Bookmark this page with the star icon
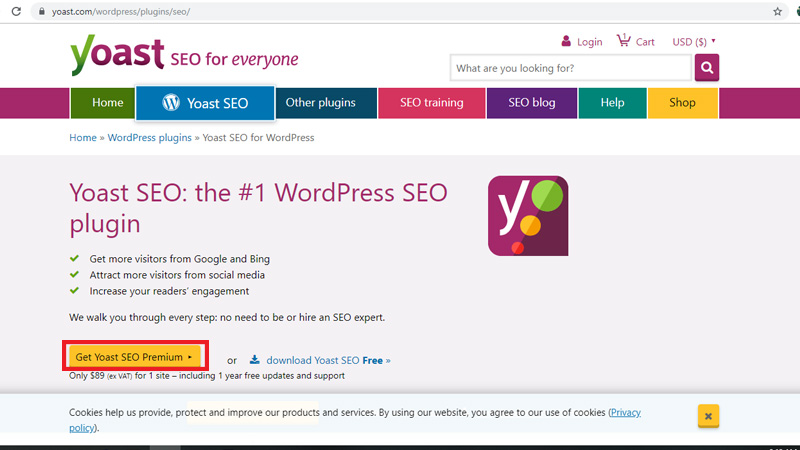 [777, 11]
